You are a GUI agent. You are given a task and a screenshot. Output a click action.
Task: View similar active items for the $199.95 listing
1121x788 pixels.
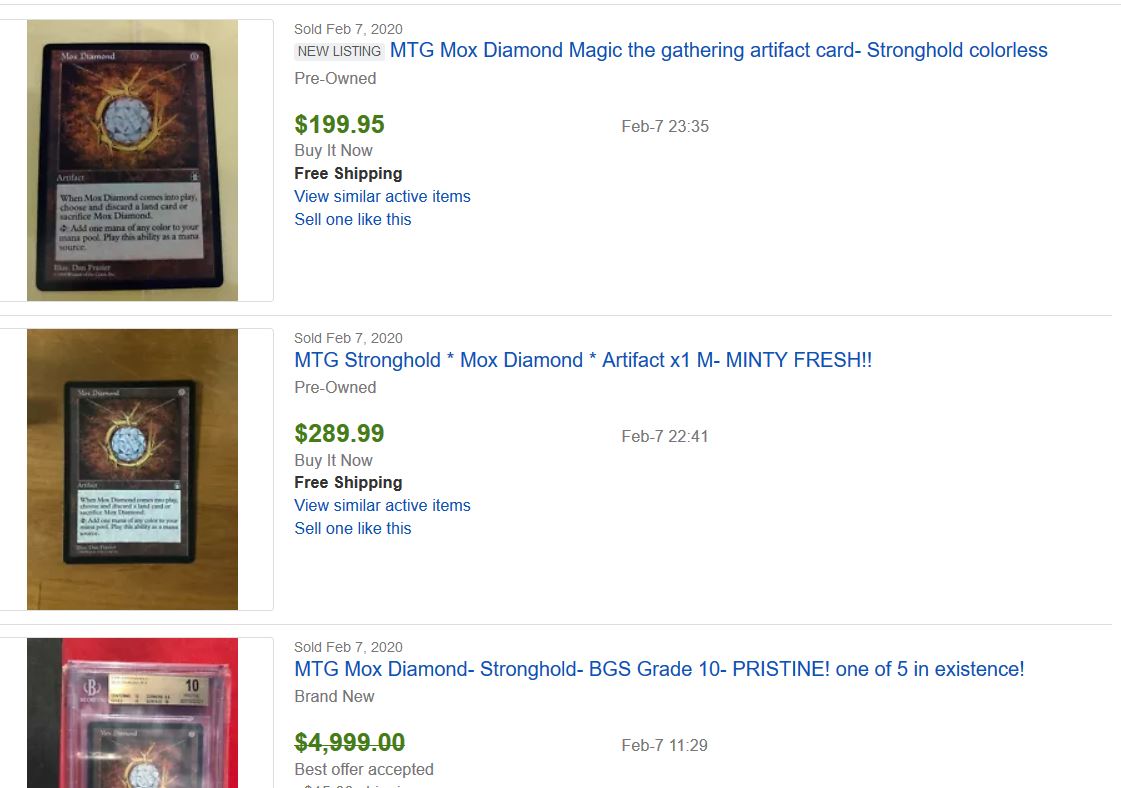382,196
